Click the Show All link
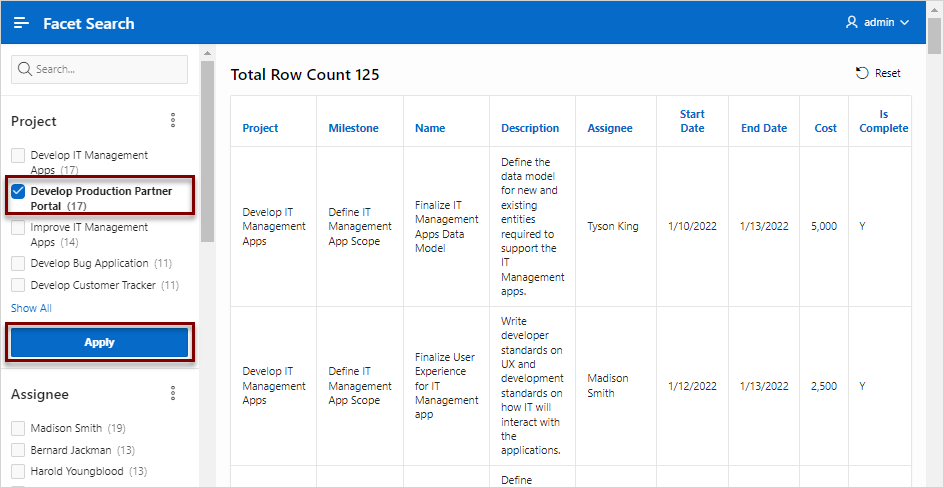Screen dimensions: 944x488 (31, 308)
